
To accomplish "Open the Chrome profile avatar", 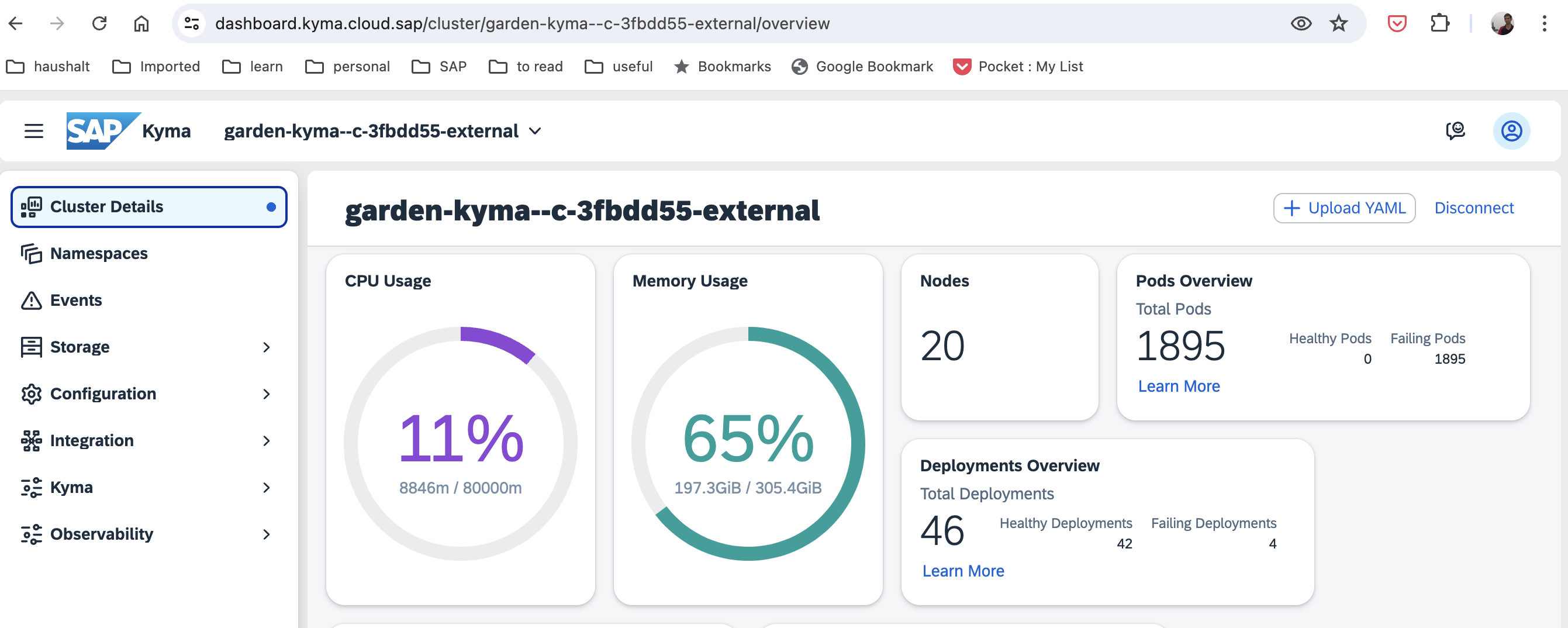I will click(1503, 24).
